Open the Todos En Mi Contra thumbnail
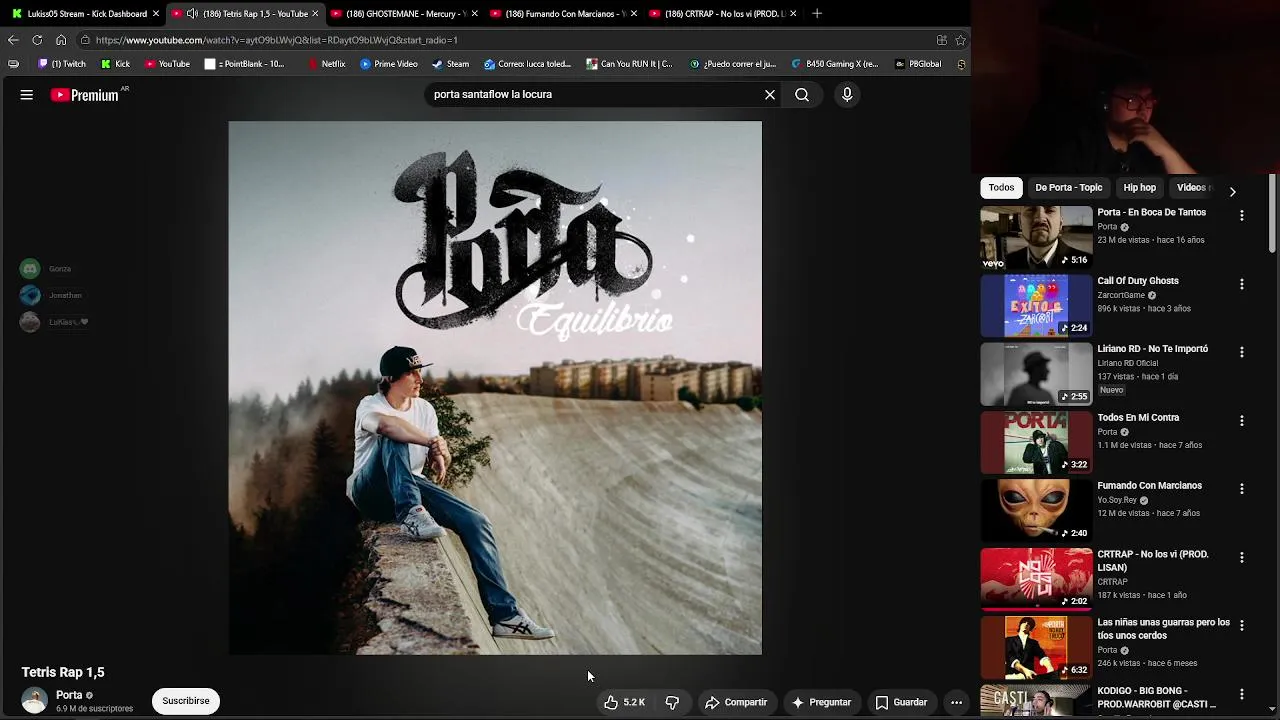 coord(1036,442)
